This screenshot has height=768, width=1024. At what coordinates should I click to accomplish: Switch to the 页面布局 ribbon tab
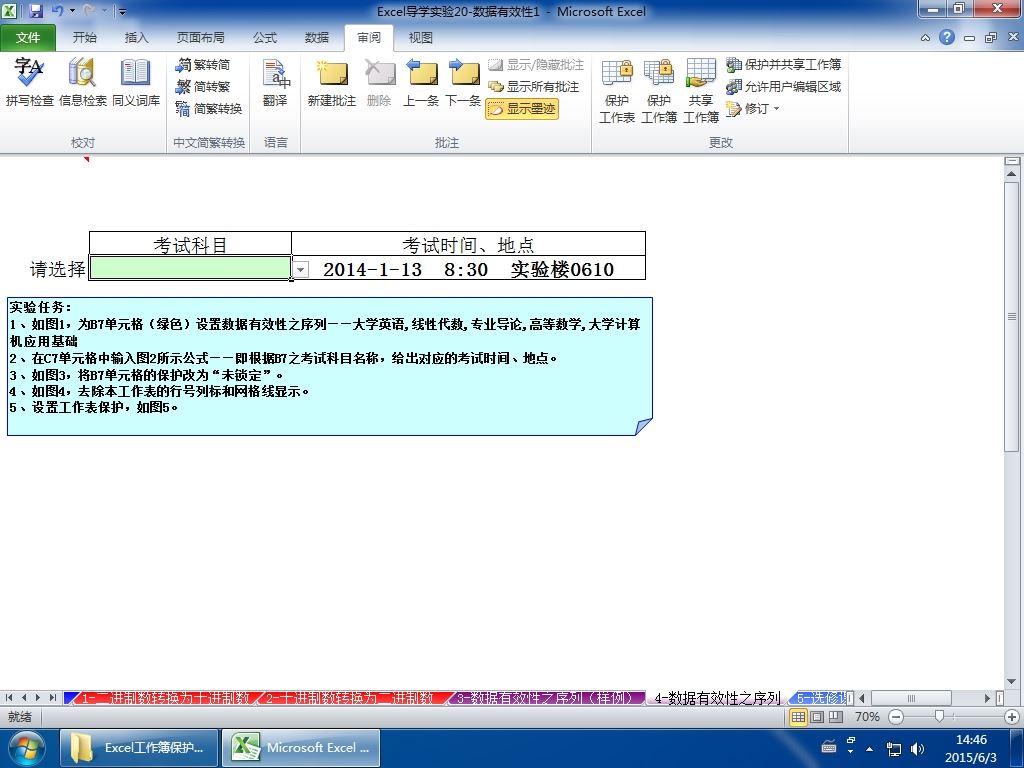tap(200, 38)
